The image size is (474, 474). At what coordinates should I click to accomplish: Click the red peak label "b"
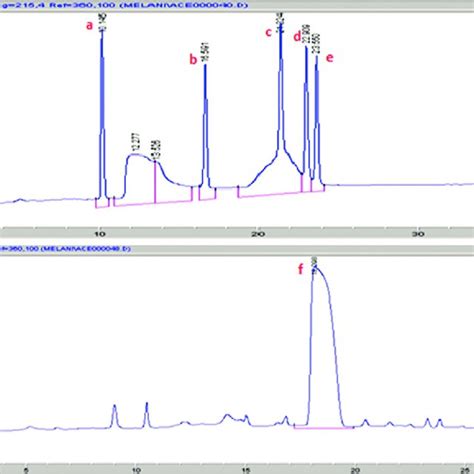[193, 59]
